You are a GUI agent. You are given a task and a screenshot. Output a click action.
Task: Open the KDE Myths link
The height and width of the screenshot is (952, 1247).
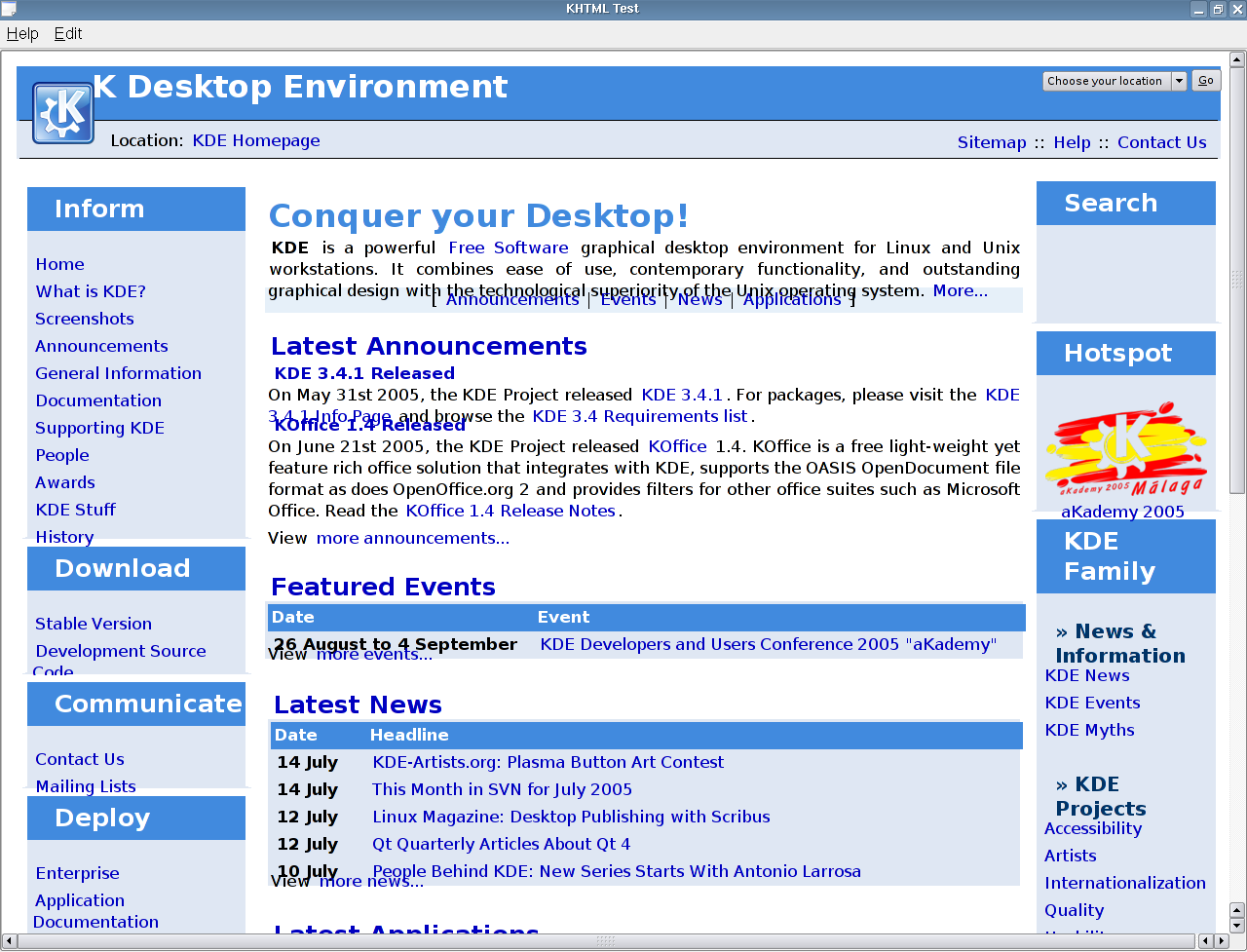coord(1089,730)
